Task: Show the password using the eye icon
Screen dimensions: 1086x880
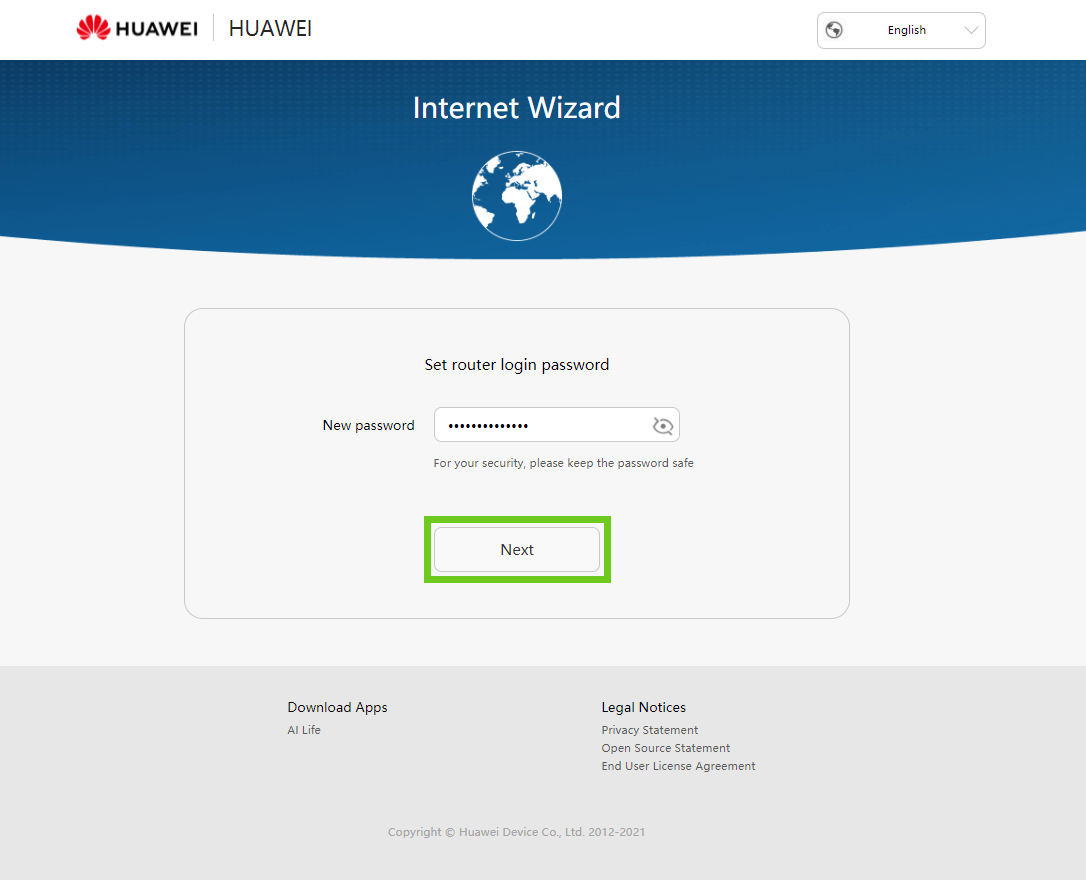Action: point(662,426)
